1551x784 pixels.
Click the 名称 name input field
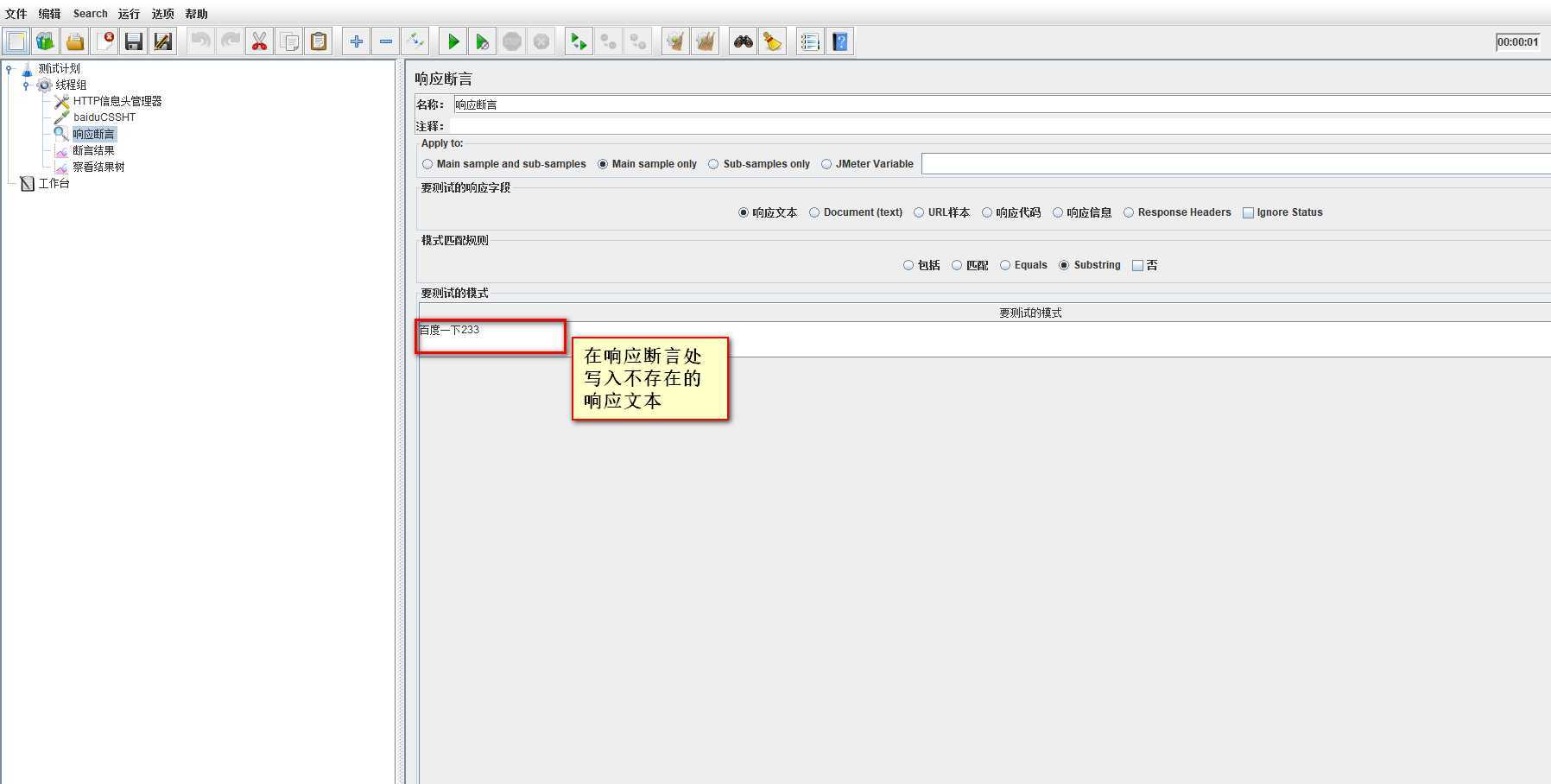(x=1002, y=104)
